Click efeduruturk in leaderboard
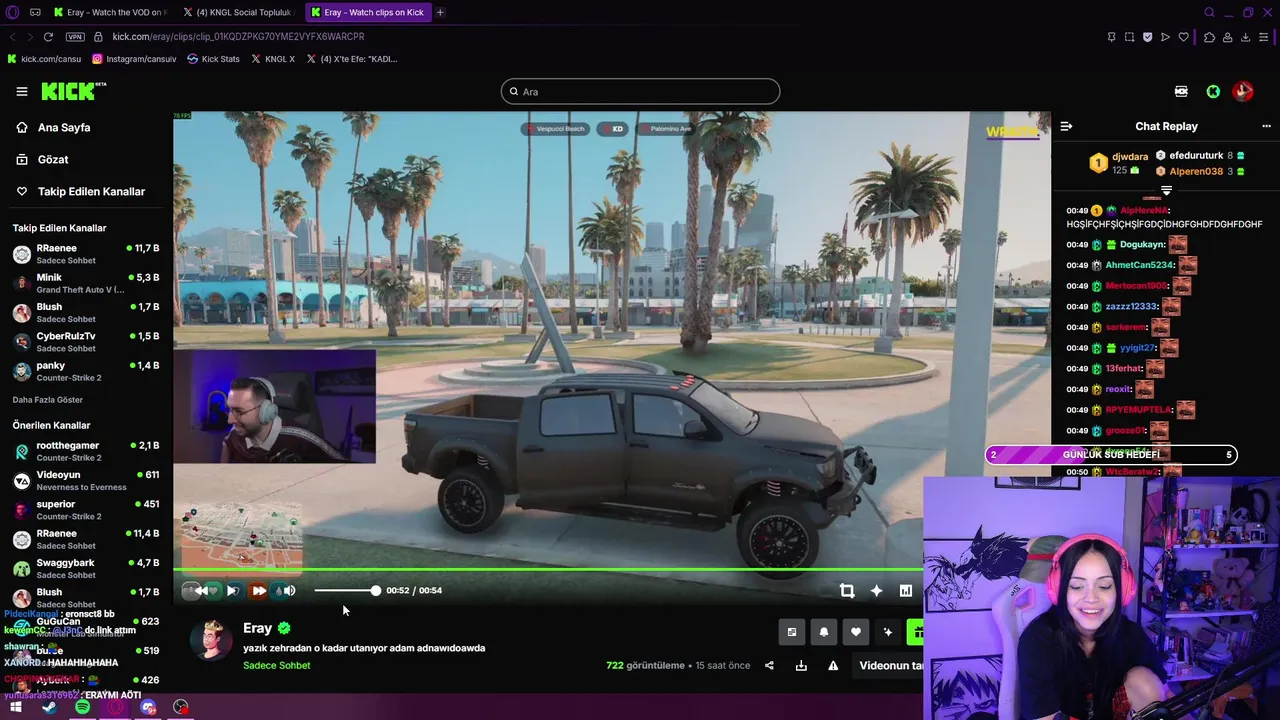Screen dimensions: 1280x720 coord(1196,156)
